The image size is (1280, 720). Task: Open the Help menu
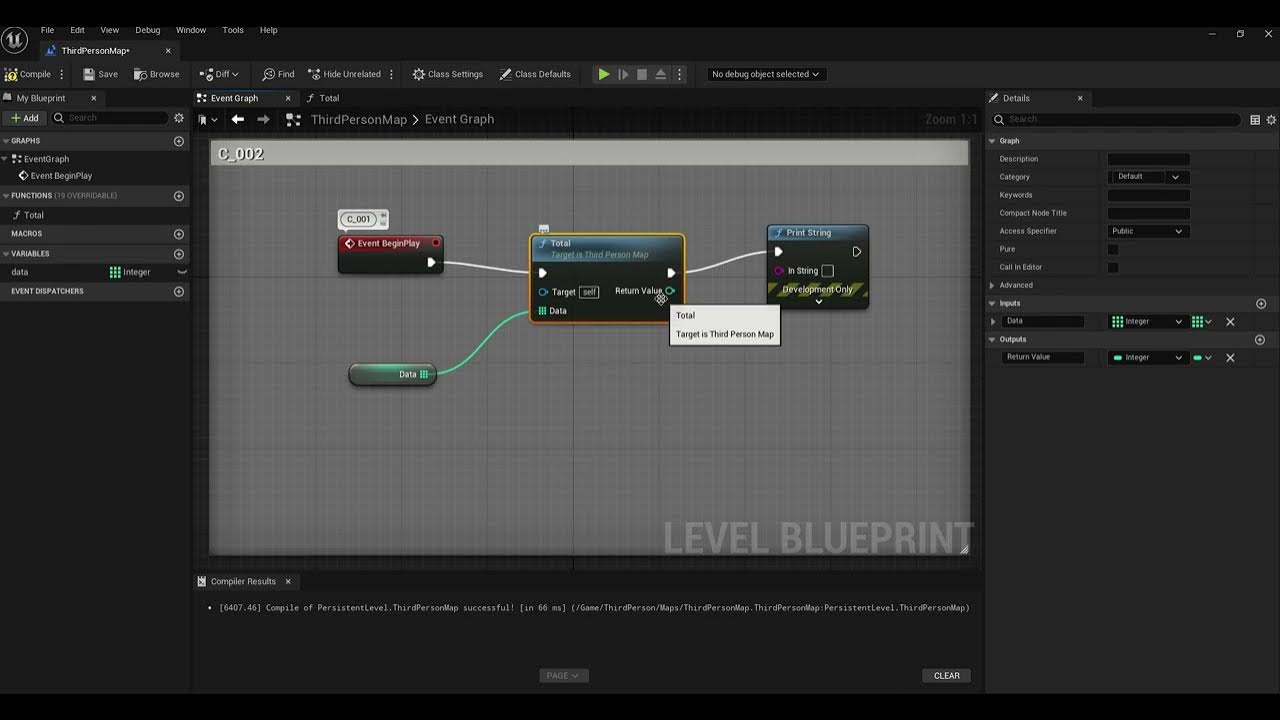(269, 30)
